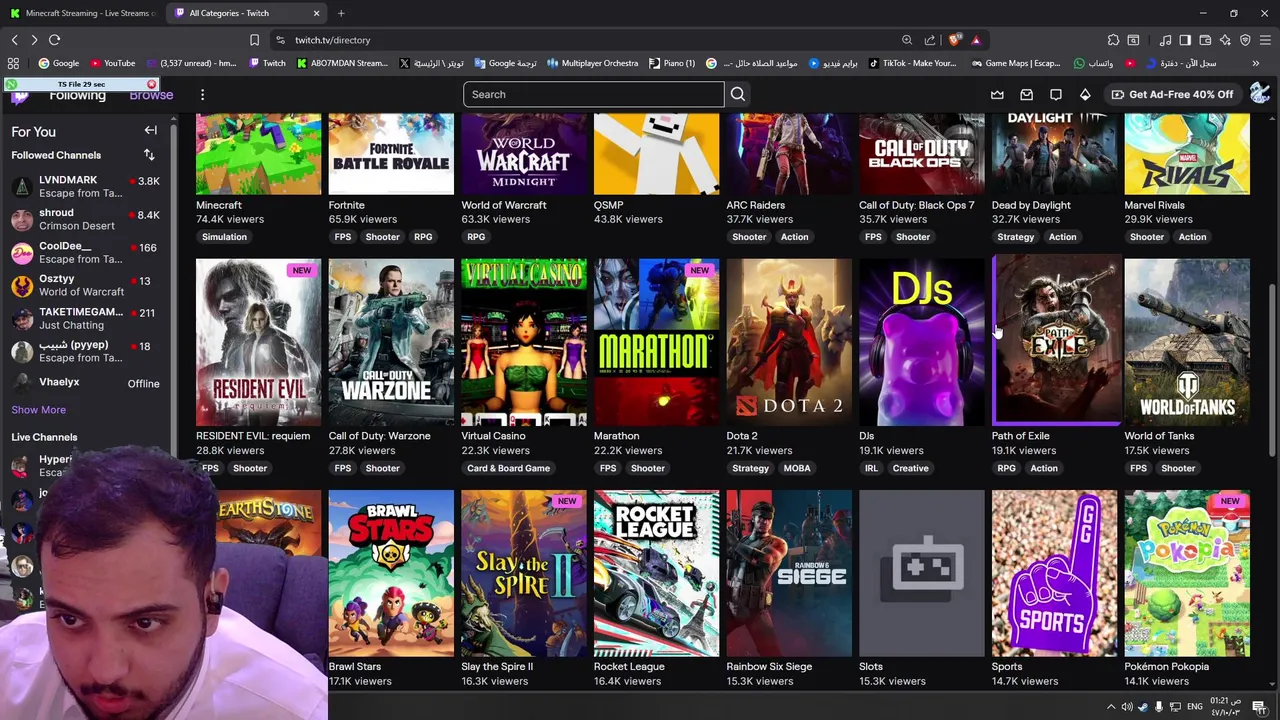Open Multiplayer Orchestra bookmark

tap(592, 63)
